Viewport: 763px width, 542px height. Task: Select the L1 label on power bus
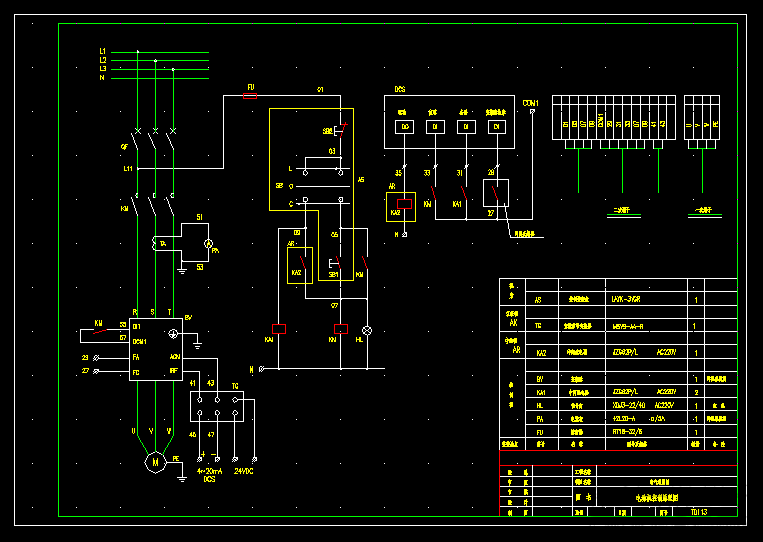coord(103,51)
